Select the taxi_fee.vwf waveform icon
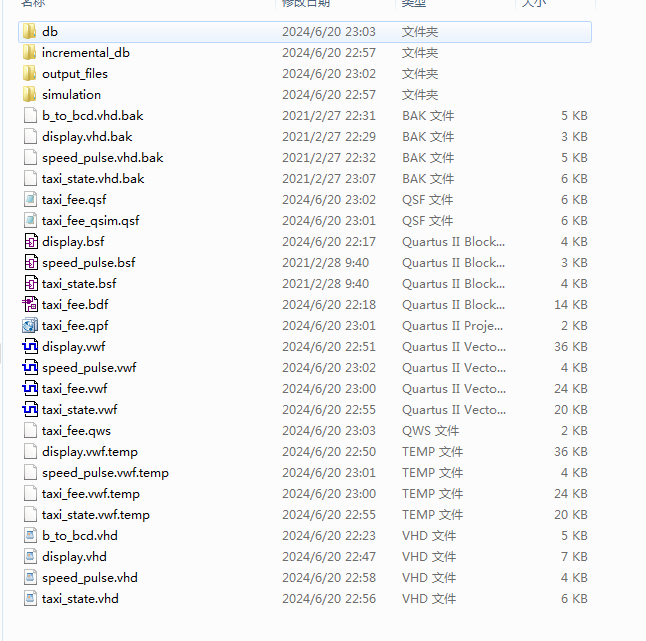Screen dimensions: 646x641 pos(30,389)
